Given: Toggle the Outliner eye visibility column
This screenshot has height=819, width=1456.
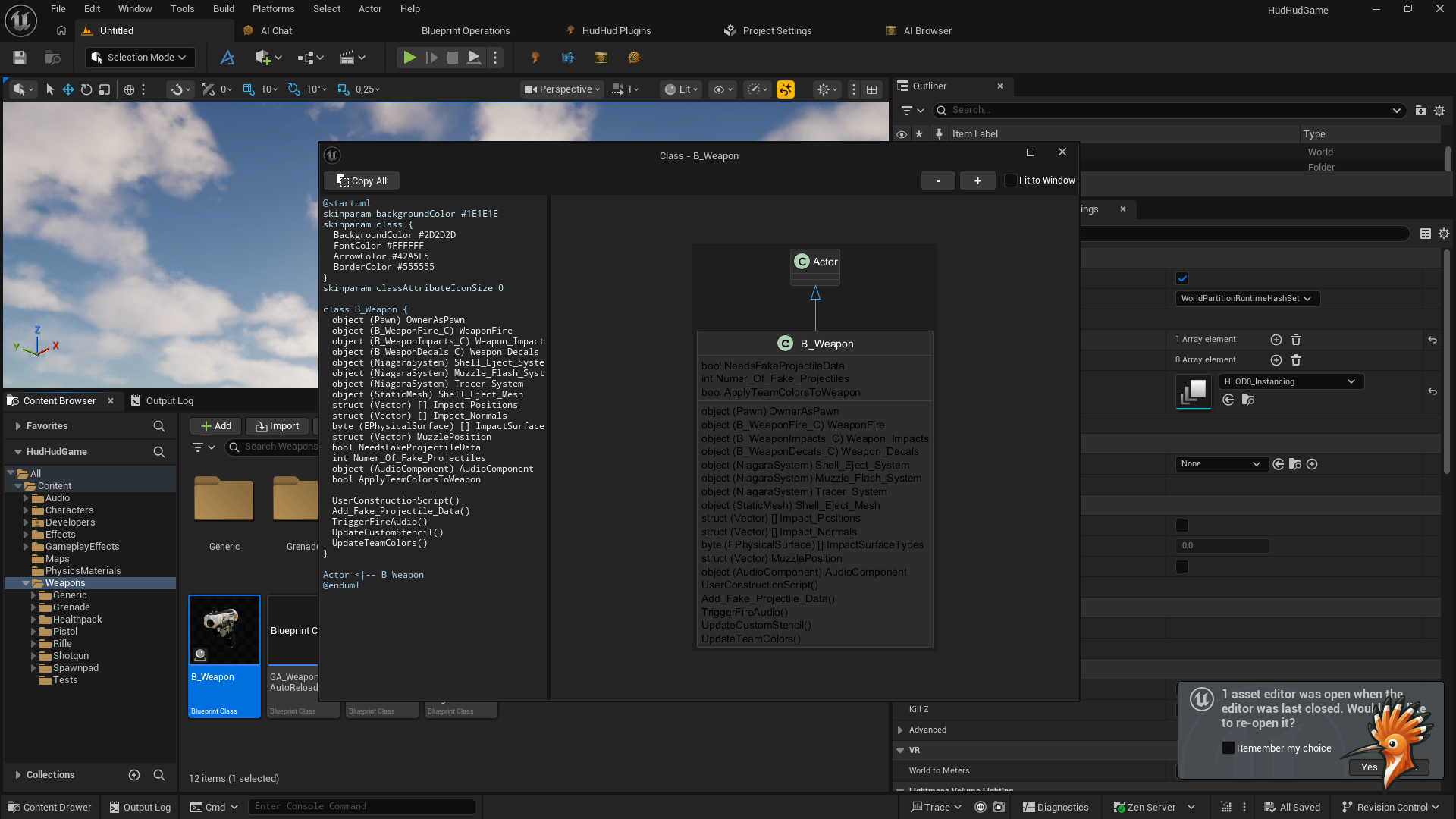Looking at the screenshot, I should 902,134.
